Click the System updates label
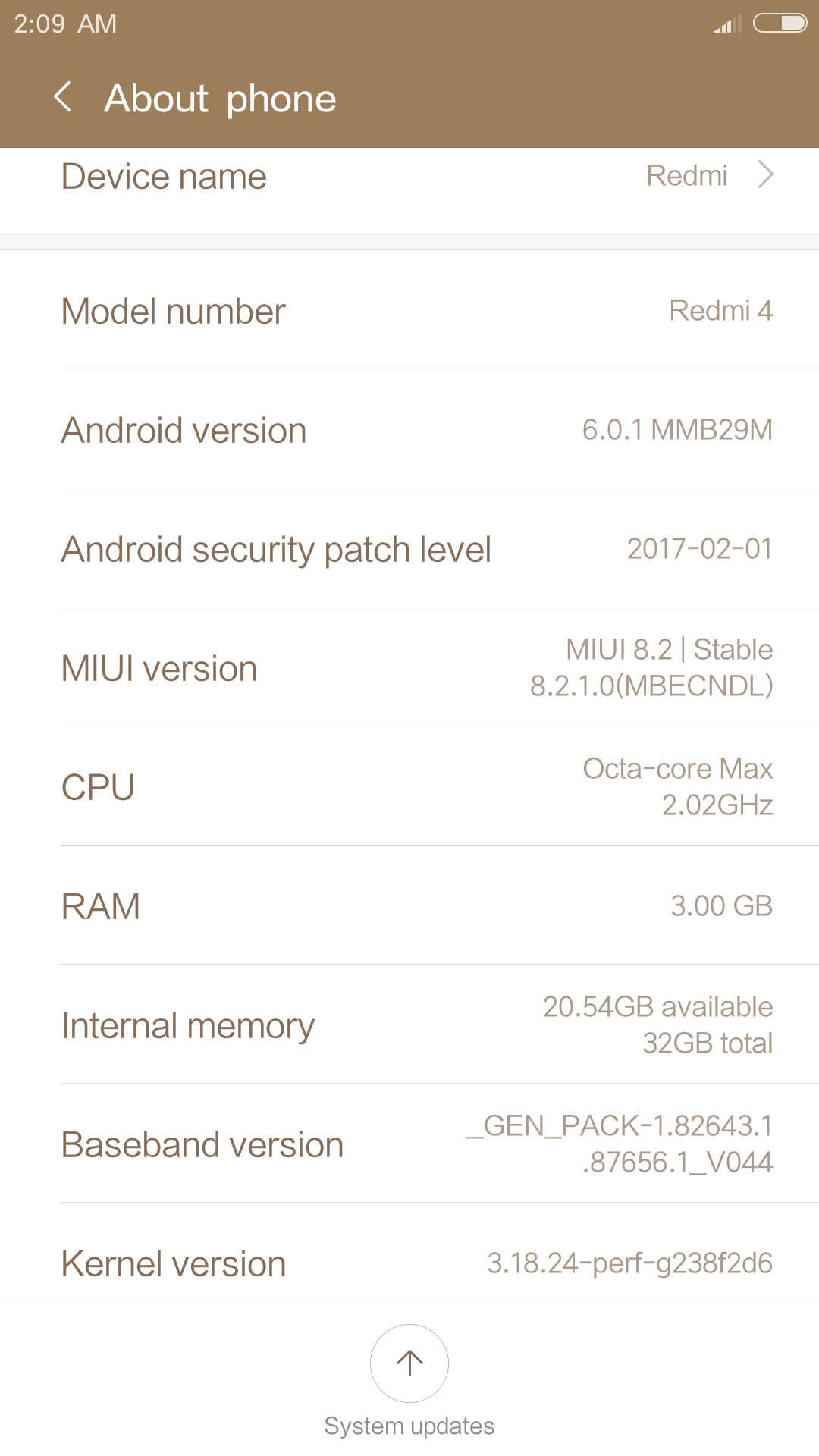Image resolution: width=819 pixels, height=1456 pixels. [409, 1426]
